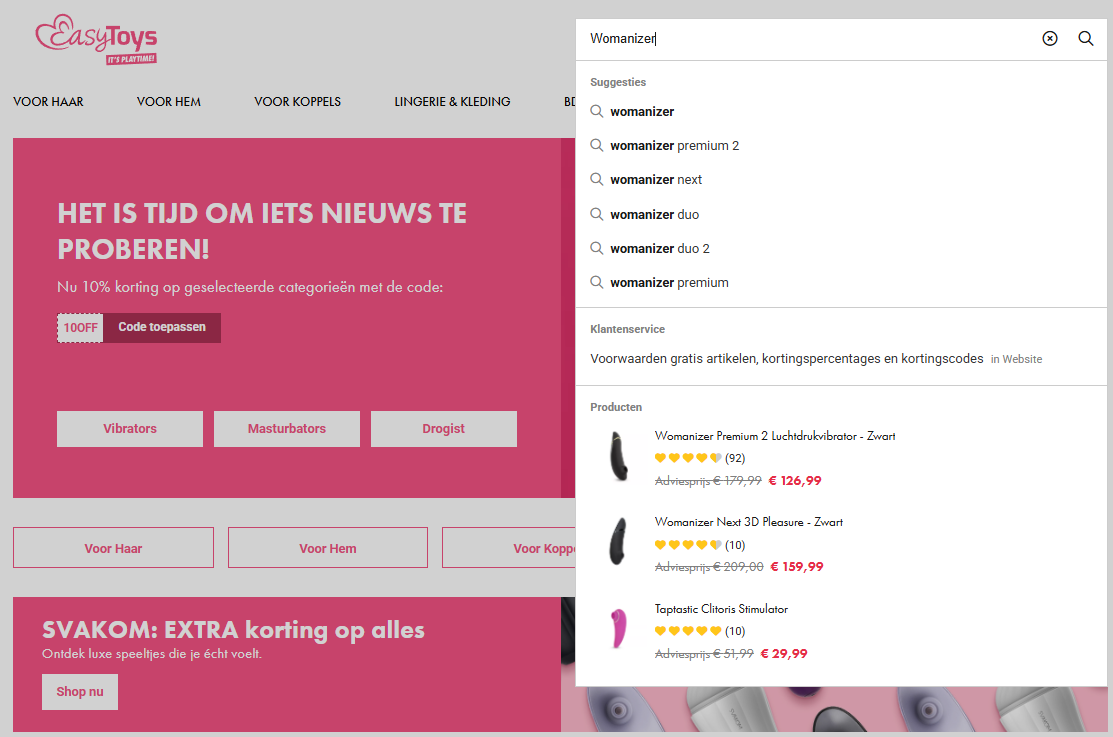Open Womanizer Next 3D Pleasure product

(x=748, y=522)
